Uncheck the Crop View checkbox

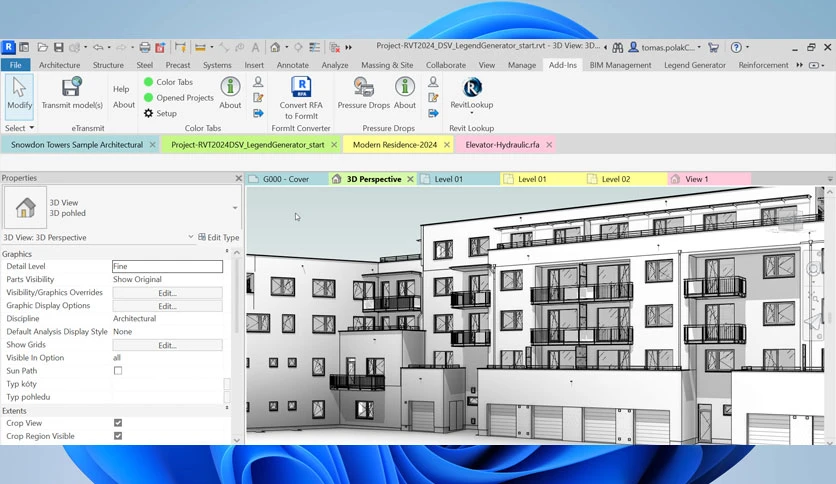pos(118,423)
